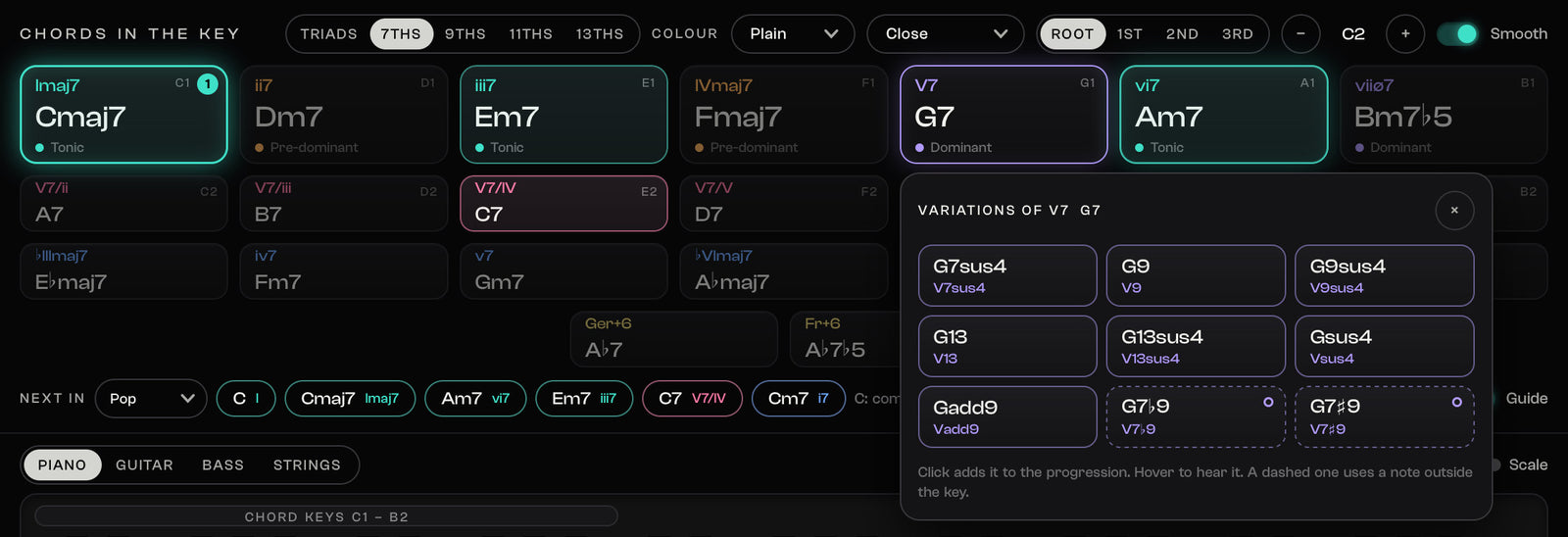Pick the Cm7 i7 next chord chip

[799, 398]
